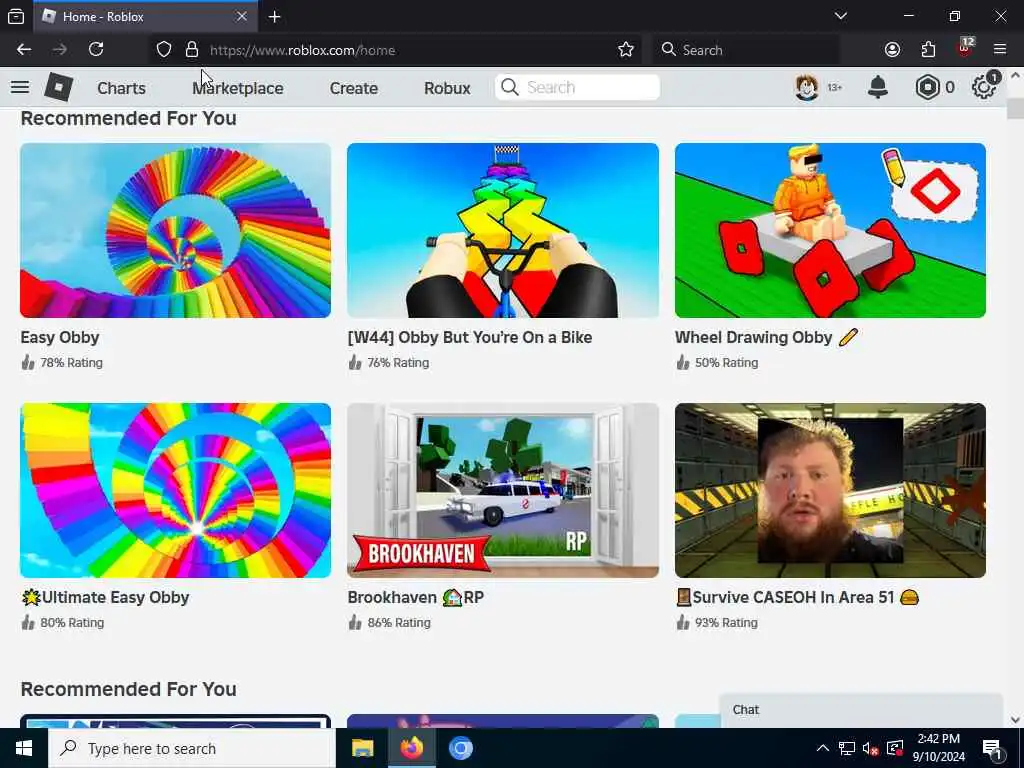Viewport: 1024px width, 768px height.
Task: Open the blue circular browser taskbar icon
Action: (460, 748)
